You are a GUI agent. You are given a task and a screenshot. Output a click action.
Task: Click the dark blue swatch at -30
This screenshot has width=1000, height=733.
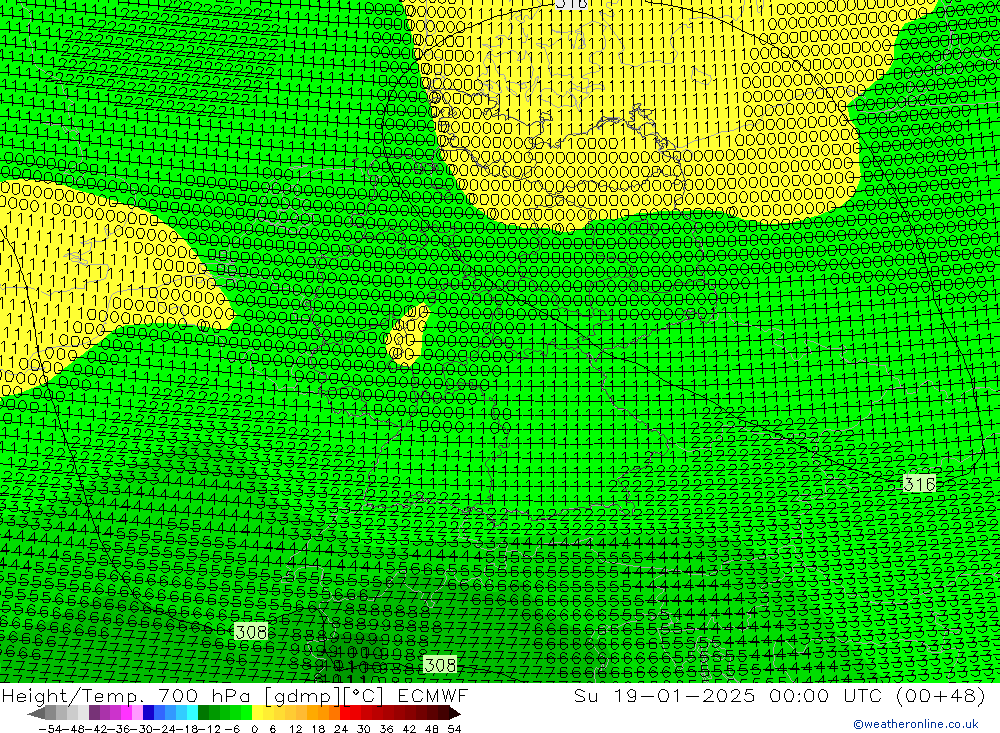tap(148, 713)
